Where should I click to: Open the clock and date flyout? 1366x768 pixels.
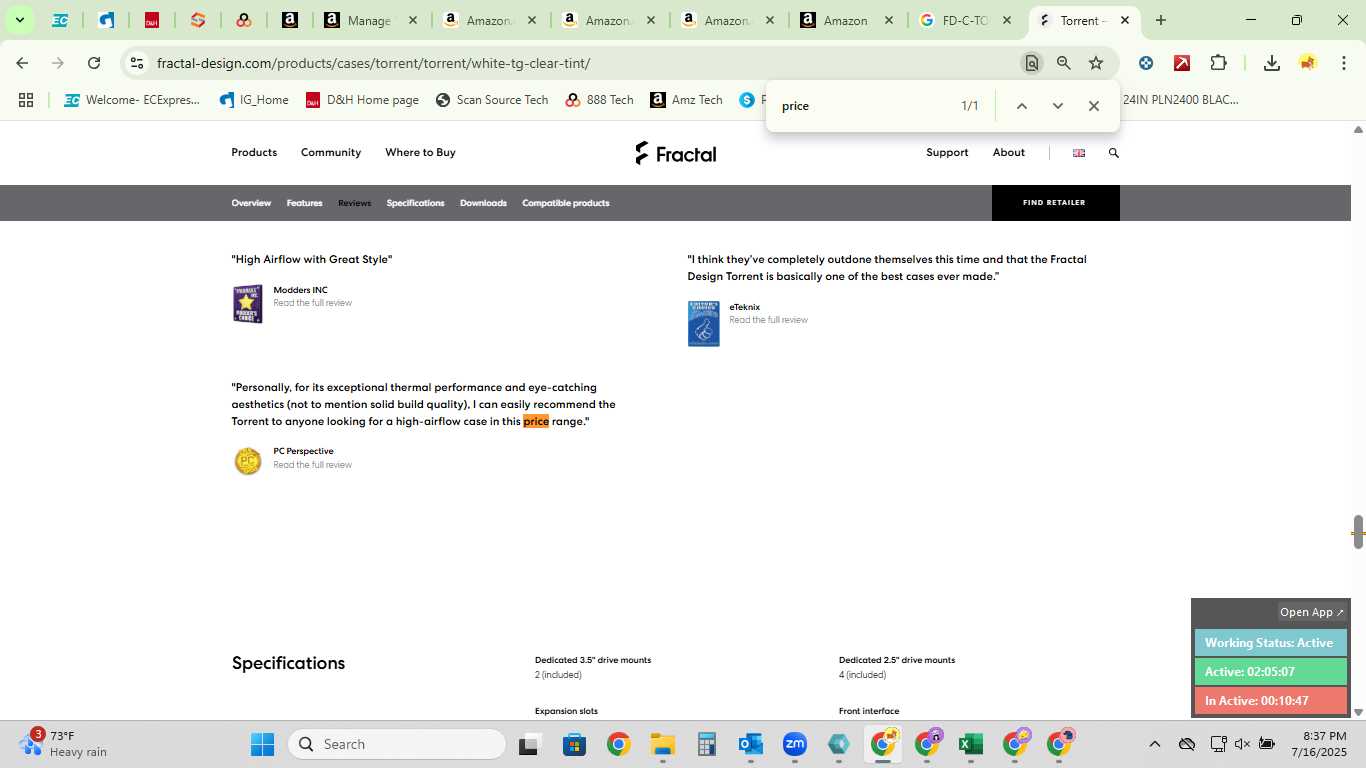(1318, 744)
